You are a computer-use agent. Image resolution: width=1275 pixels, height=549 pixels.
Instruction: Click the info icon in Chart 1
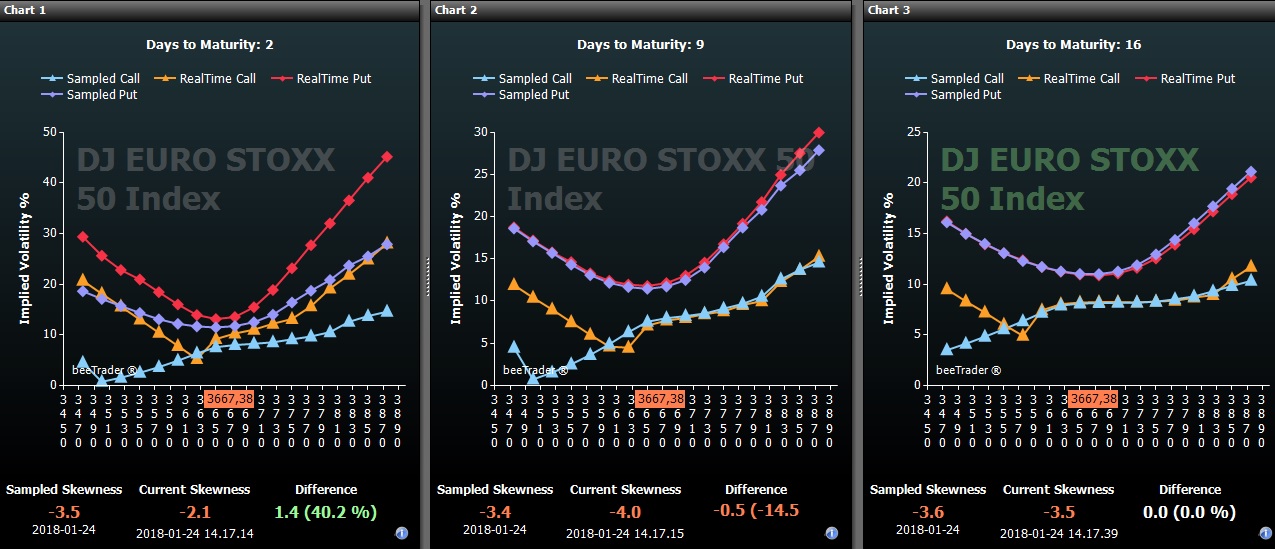pos(401,533)
